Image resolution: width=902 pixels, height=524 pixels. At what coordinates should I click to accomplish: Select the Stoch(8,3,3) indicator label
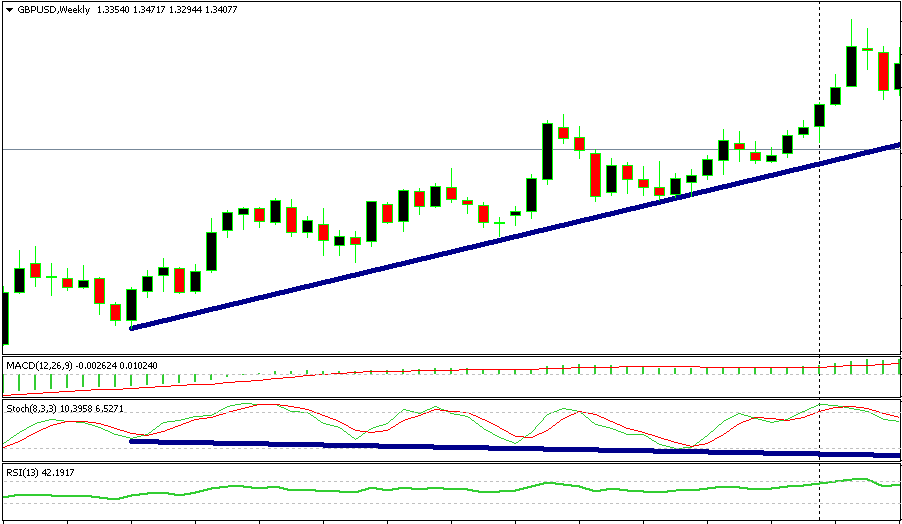(33, 410)
